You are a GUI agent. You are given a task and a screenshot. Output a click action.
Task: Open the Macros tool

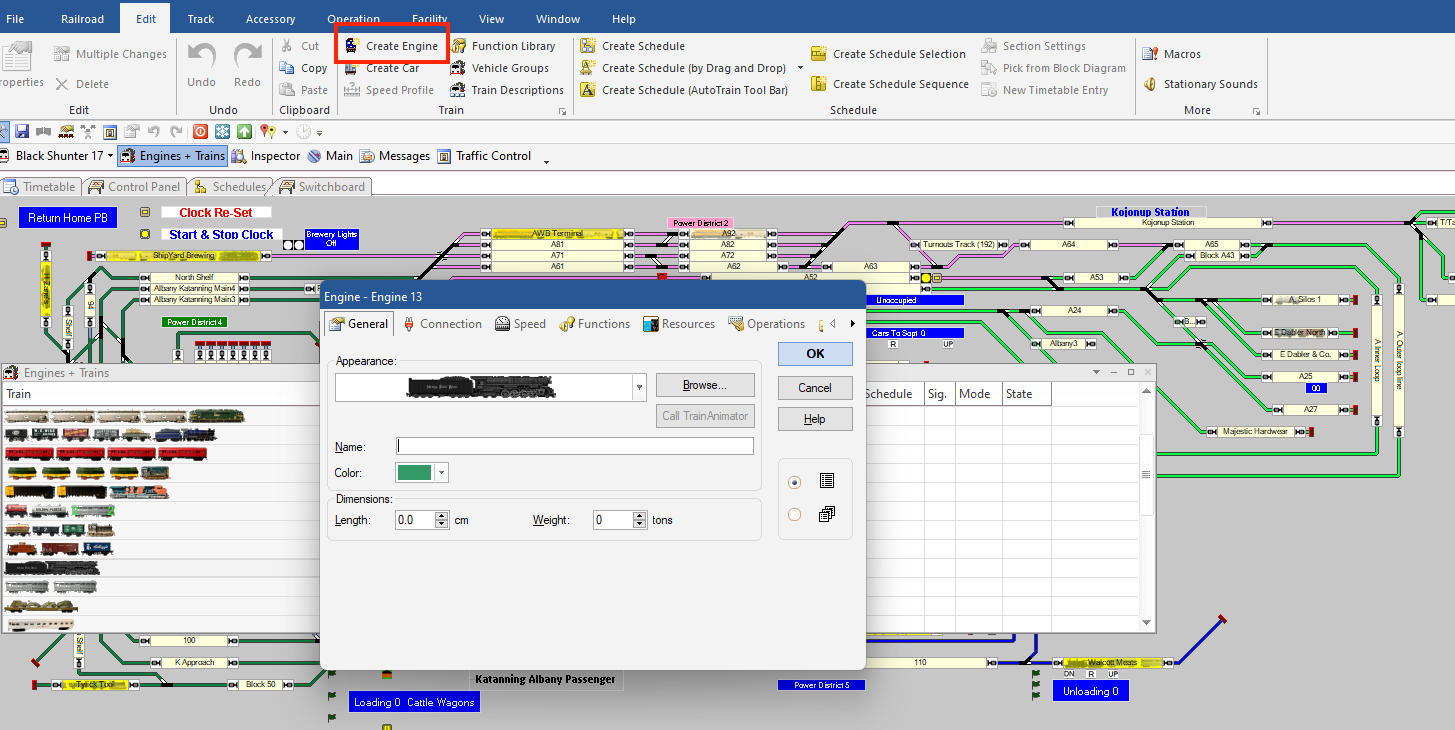click(1150, 54)
